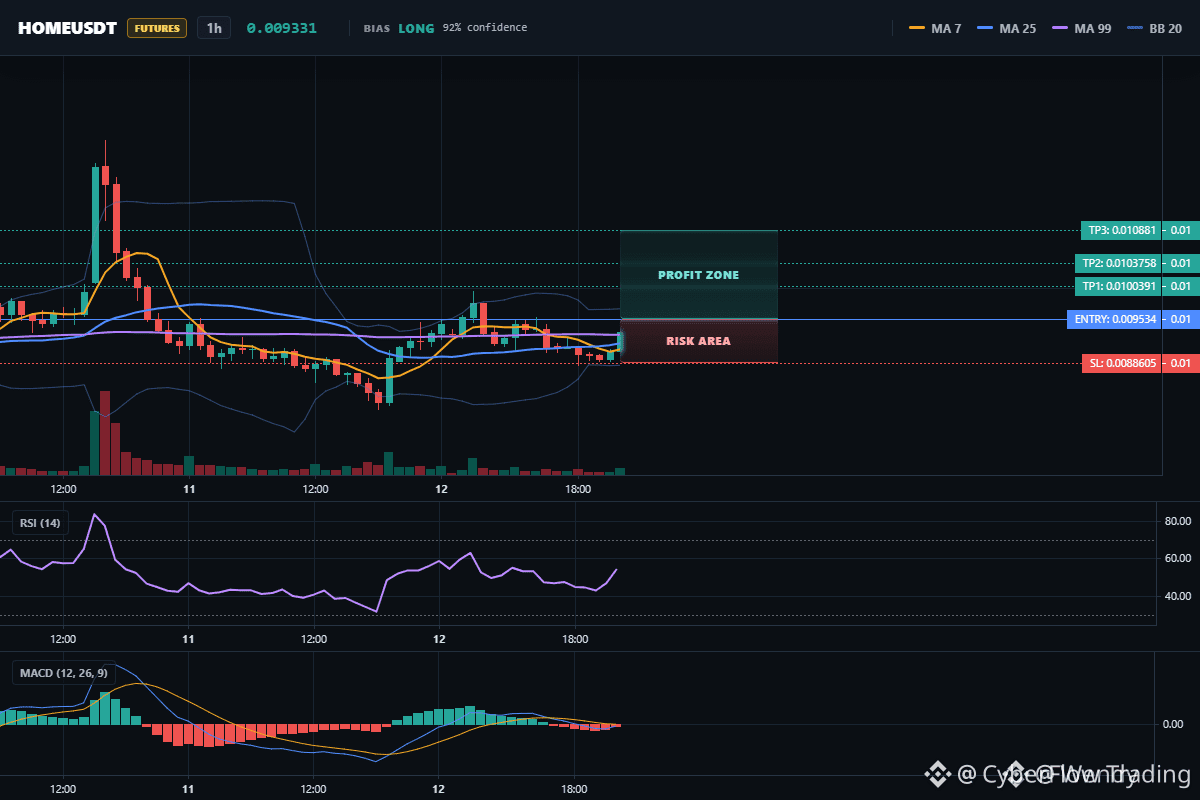Click the RSI (14) indicator label
This screenshot has height=800, width=1200.
click(x=40, y=522)
